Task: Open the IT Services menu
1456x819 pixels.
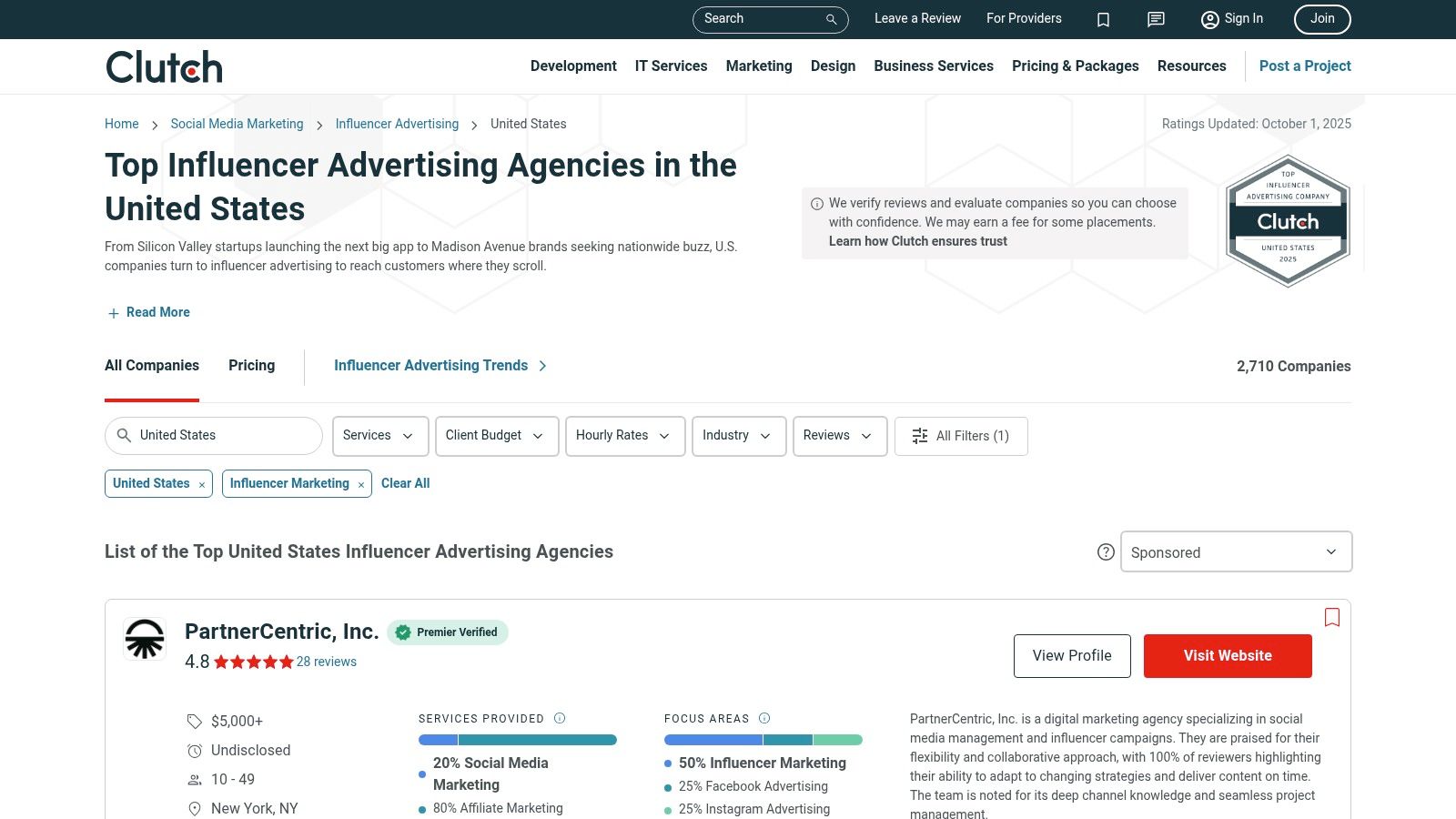Action: point(672,66)
